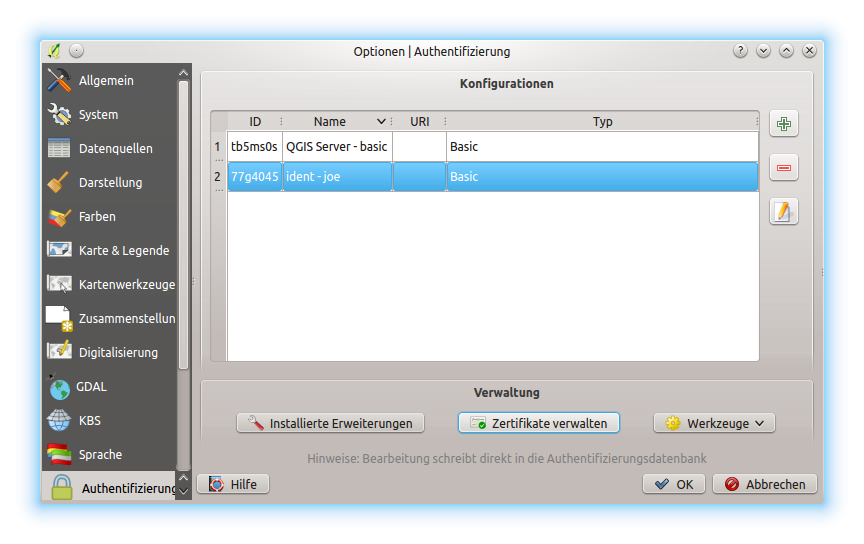Click the red minus remove configuration icon
The image size is (864, 544).
(x=783, y=168)
